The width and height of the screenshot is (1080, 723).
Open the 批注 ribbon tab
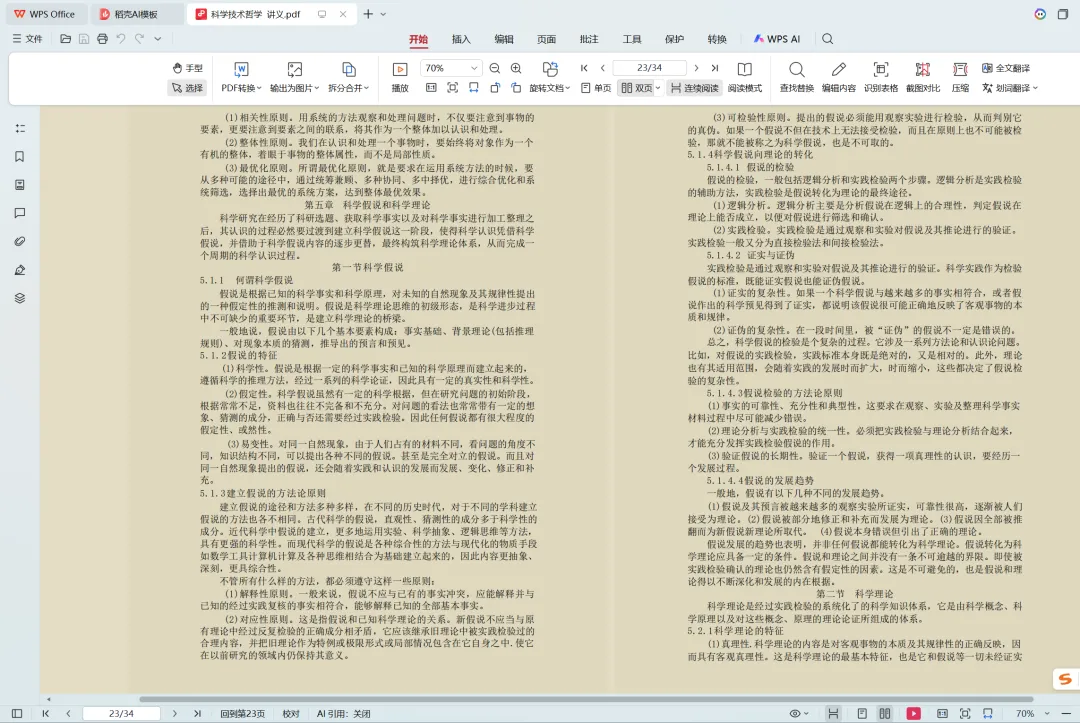[589, 39]
